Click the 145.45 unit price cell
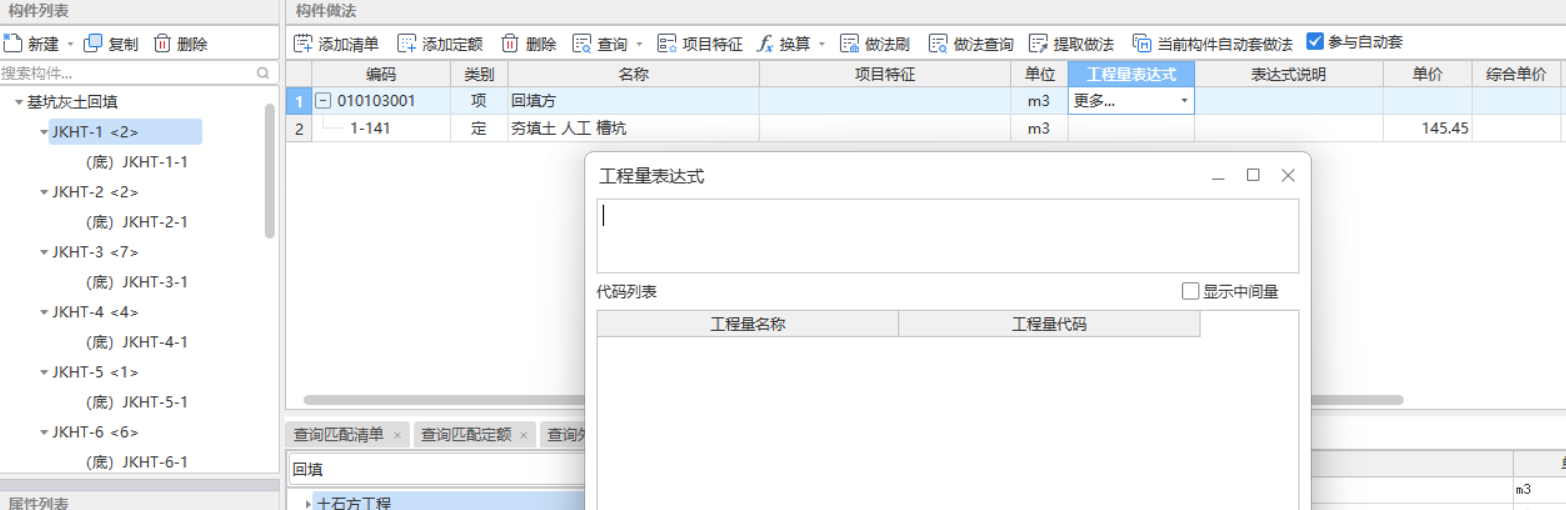The image size is (1566, 510). tap(1428, 128)
